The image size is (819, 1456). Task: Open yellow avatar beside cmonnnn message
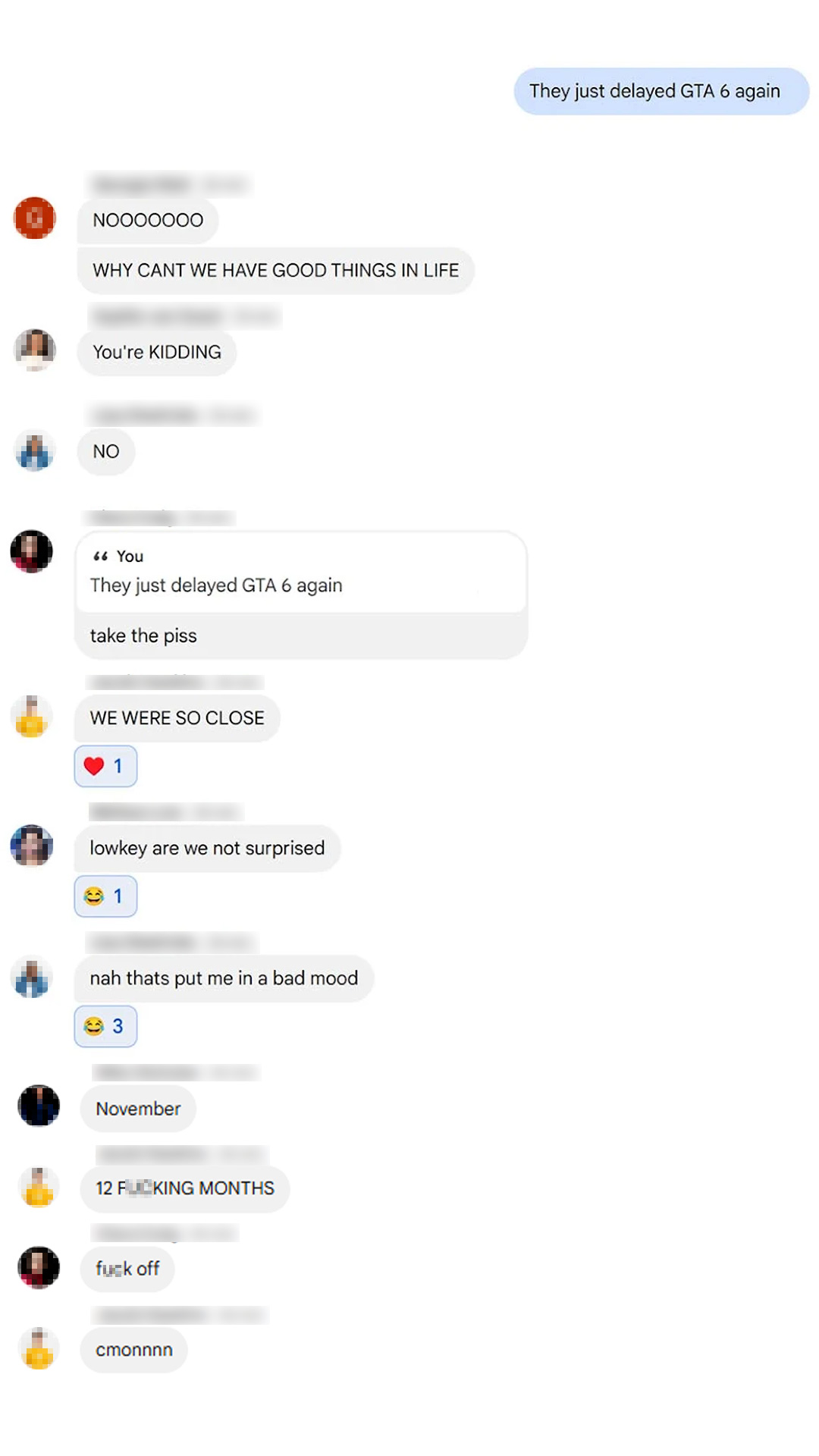coord(39,1348)
